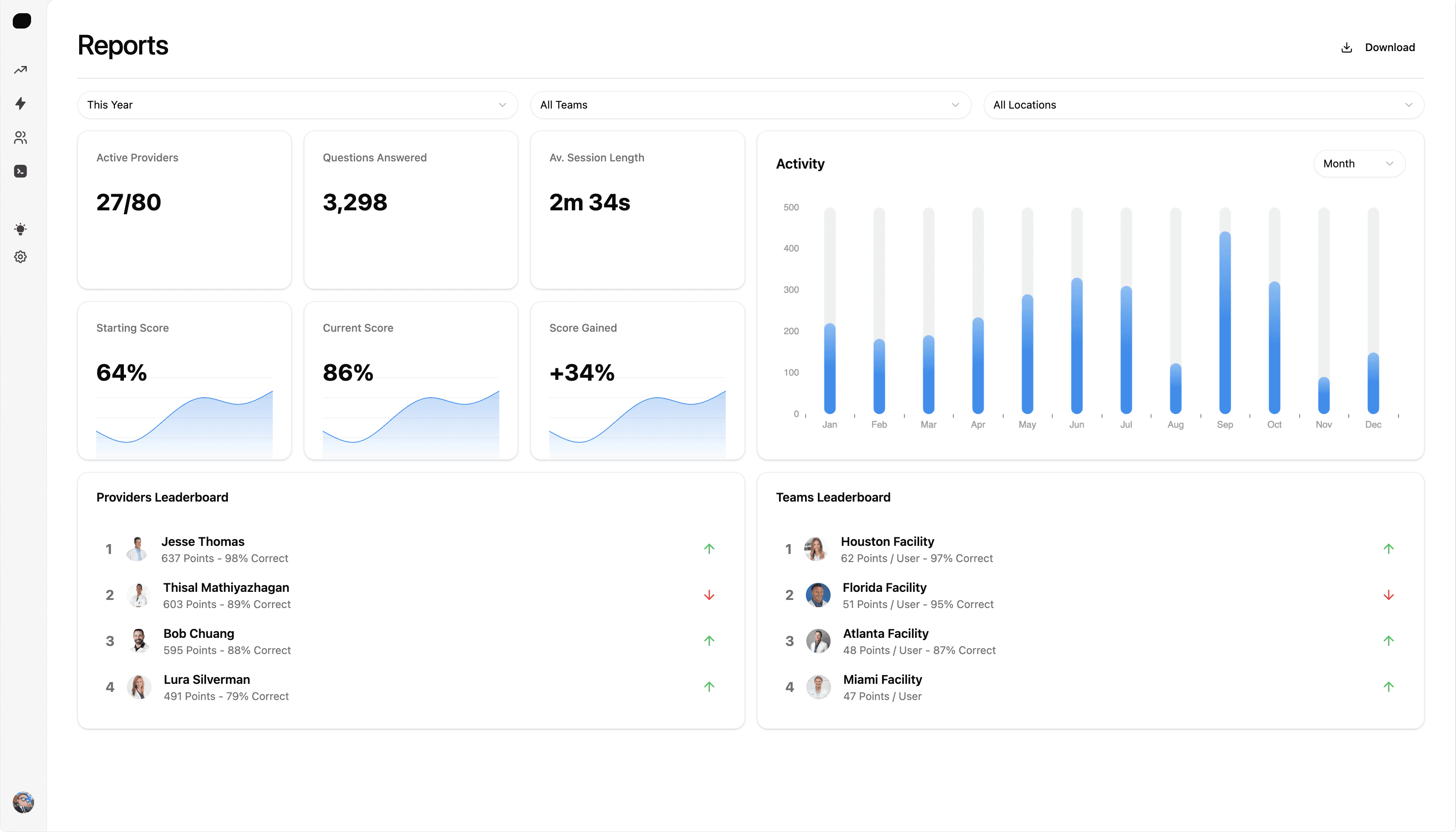This screenshot has height=832, width=1456.
Task: Open the settings gear icon
Action: click(x=20, y=257)
